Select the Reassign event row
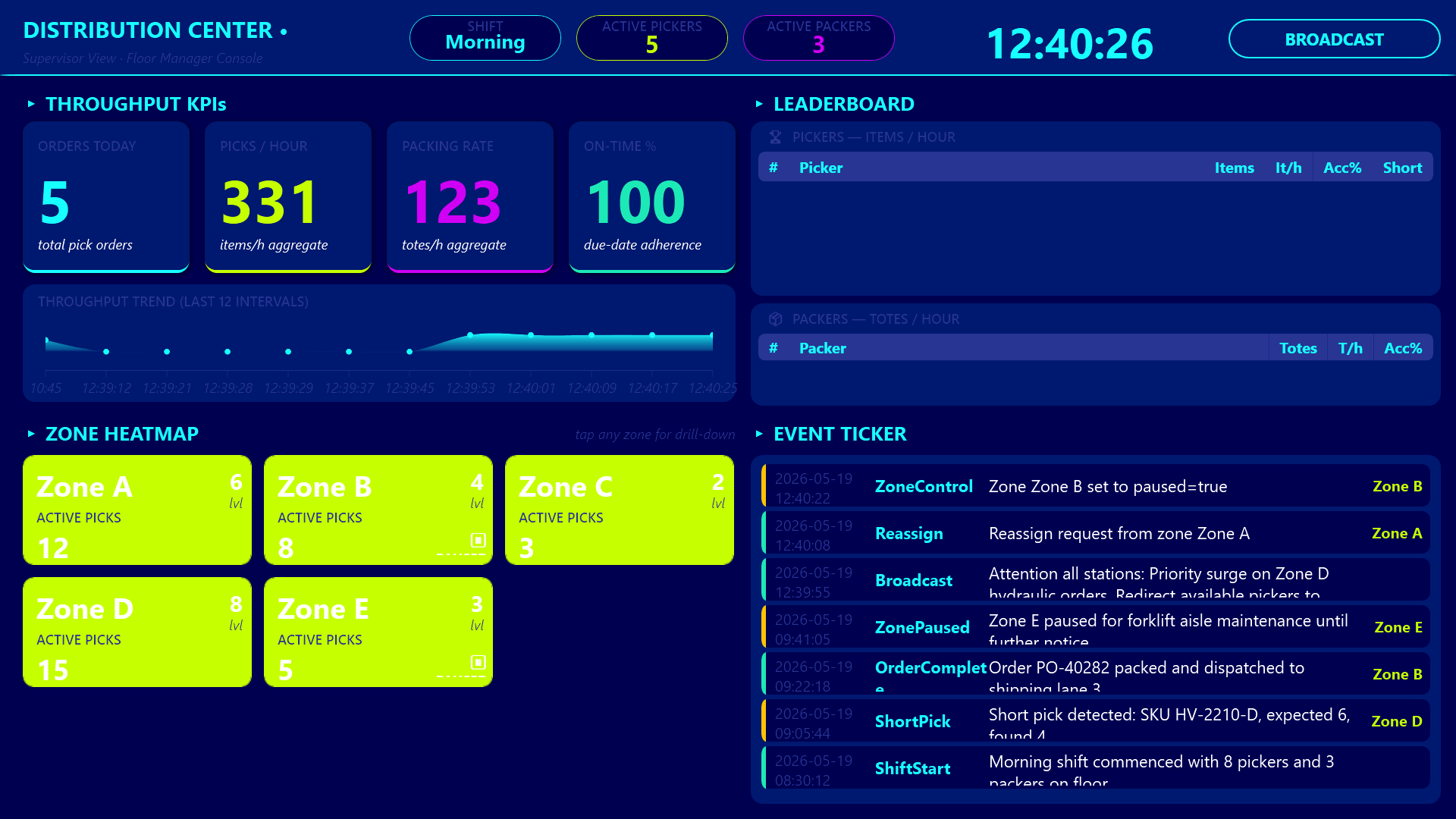This screenshot has width=1456, height=819. 1096,533
